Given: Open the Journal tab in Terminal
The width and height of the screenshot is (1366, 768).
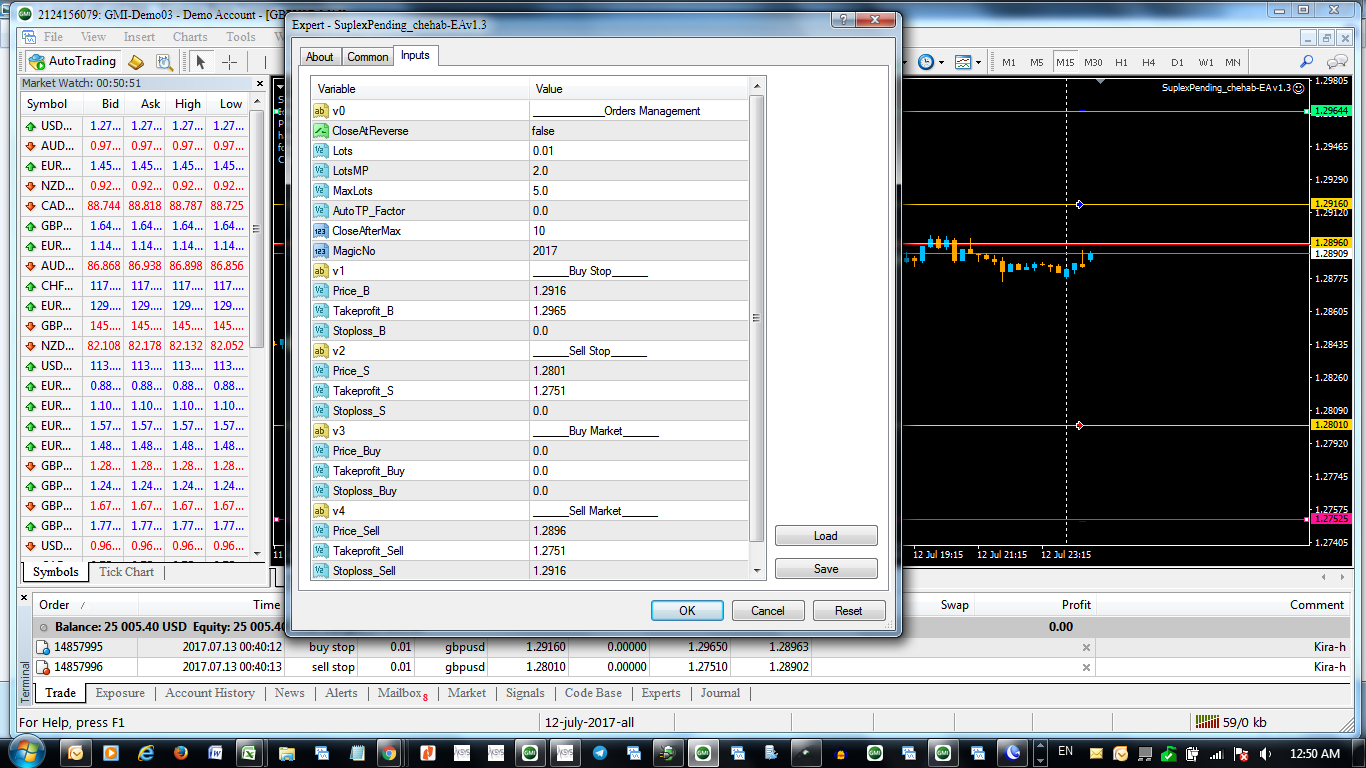Looking at the screenshot, I should (x=720, y=693).
